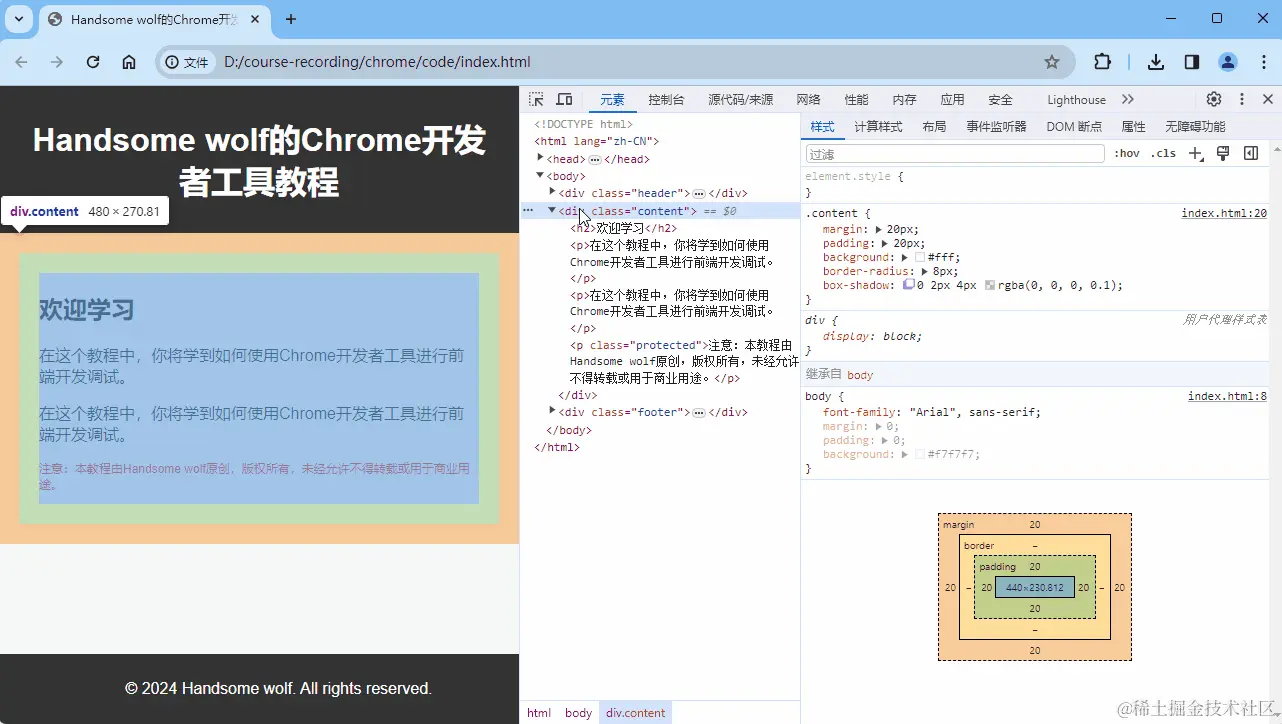Toggle the device toolbar icon
Screen dimensions: 1282x724
(564, 99)
